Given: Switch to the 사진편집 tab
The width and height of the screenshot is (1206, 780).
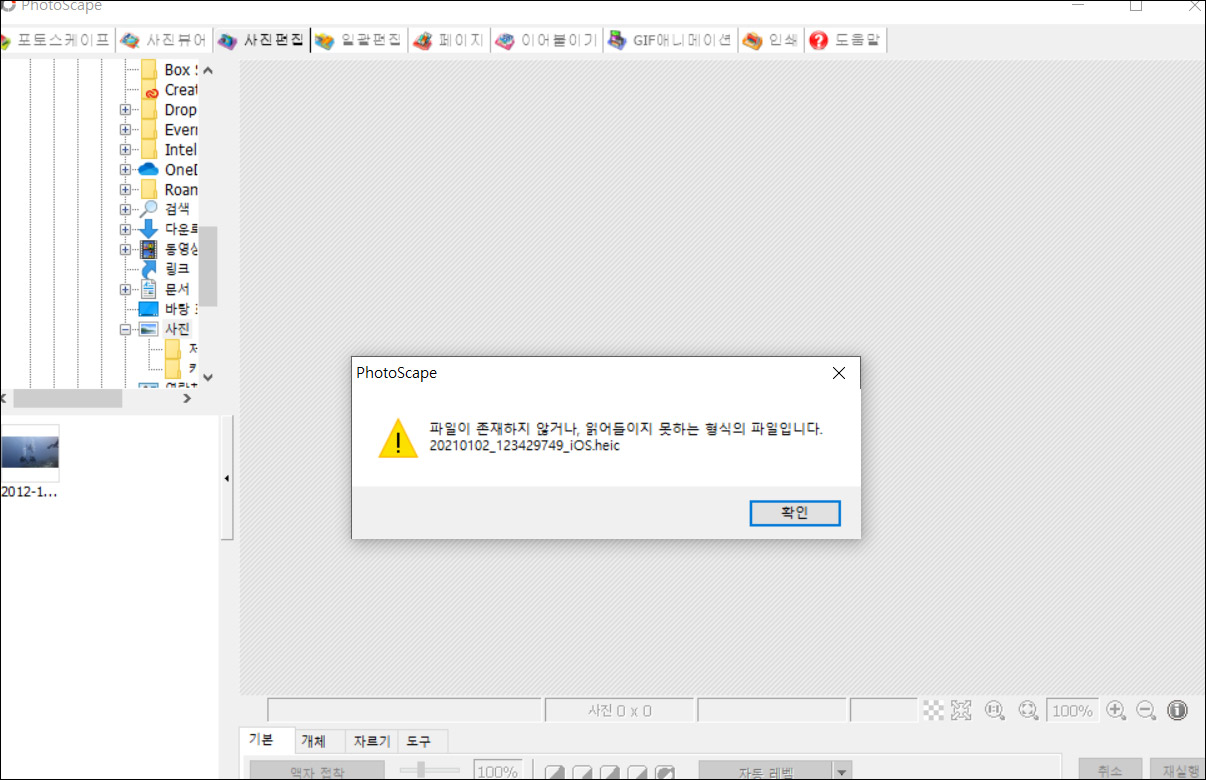Looking at the screenshot, I should 262,41.
